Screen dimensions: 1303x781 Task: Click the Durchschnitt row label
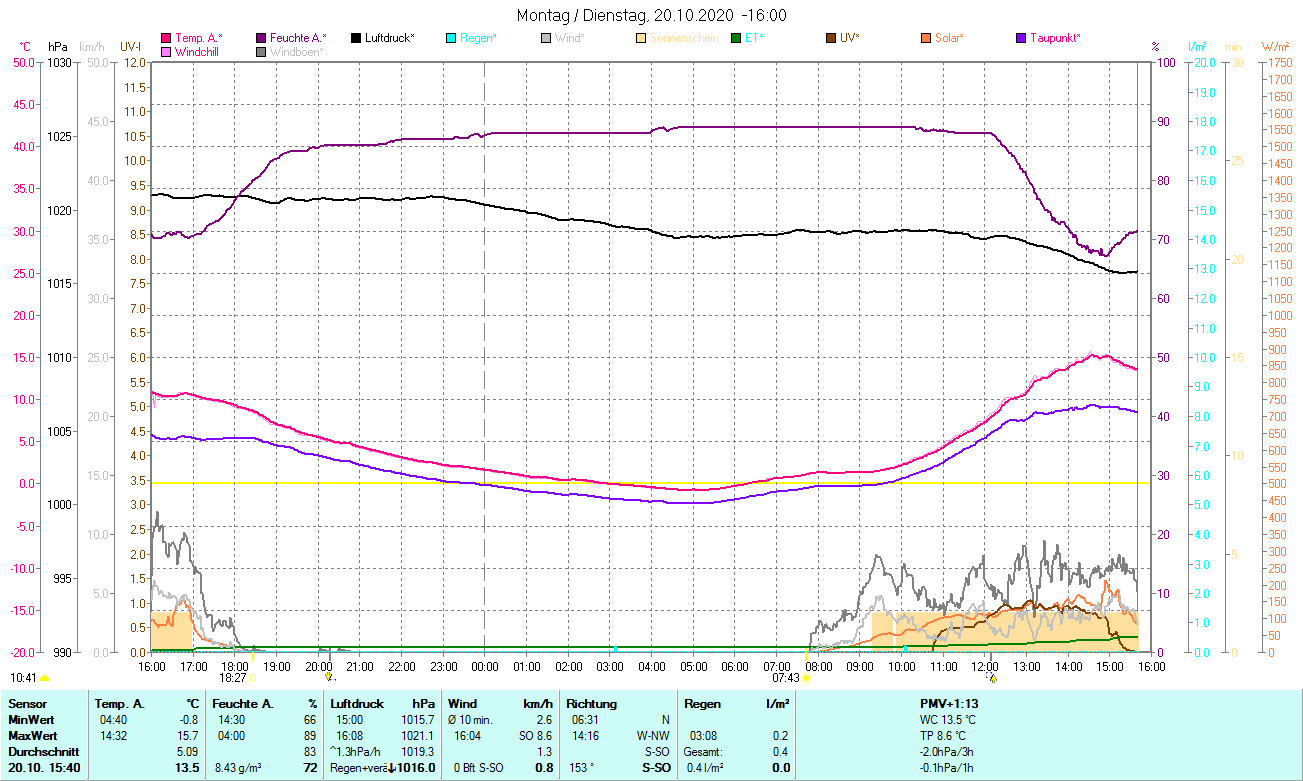pyautogui.click(x=42, y=752)
